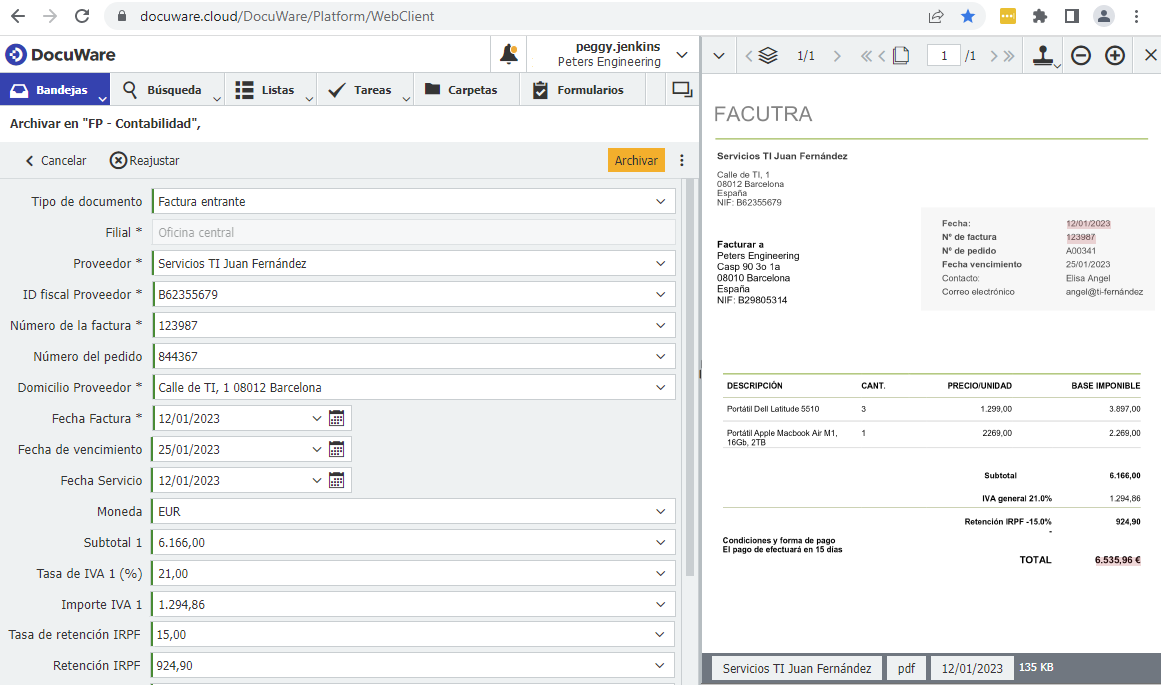Open the stamp tool in viewer

[x=1047, y=56]
